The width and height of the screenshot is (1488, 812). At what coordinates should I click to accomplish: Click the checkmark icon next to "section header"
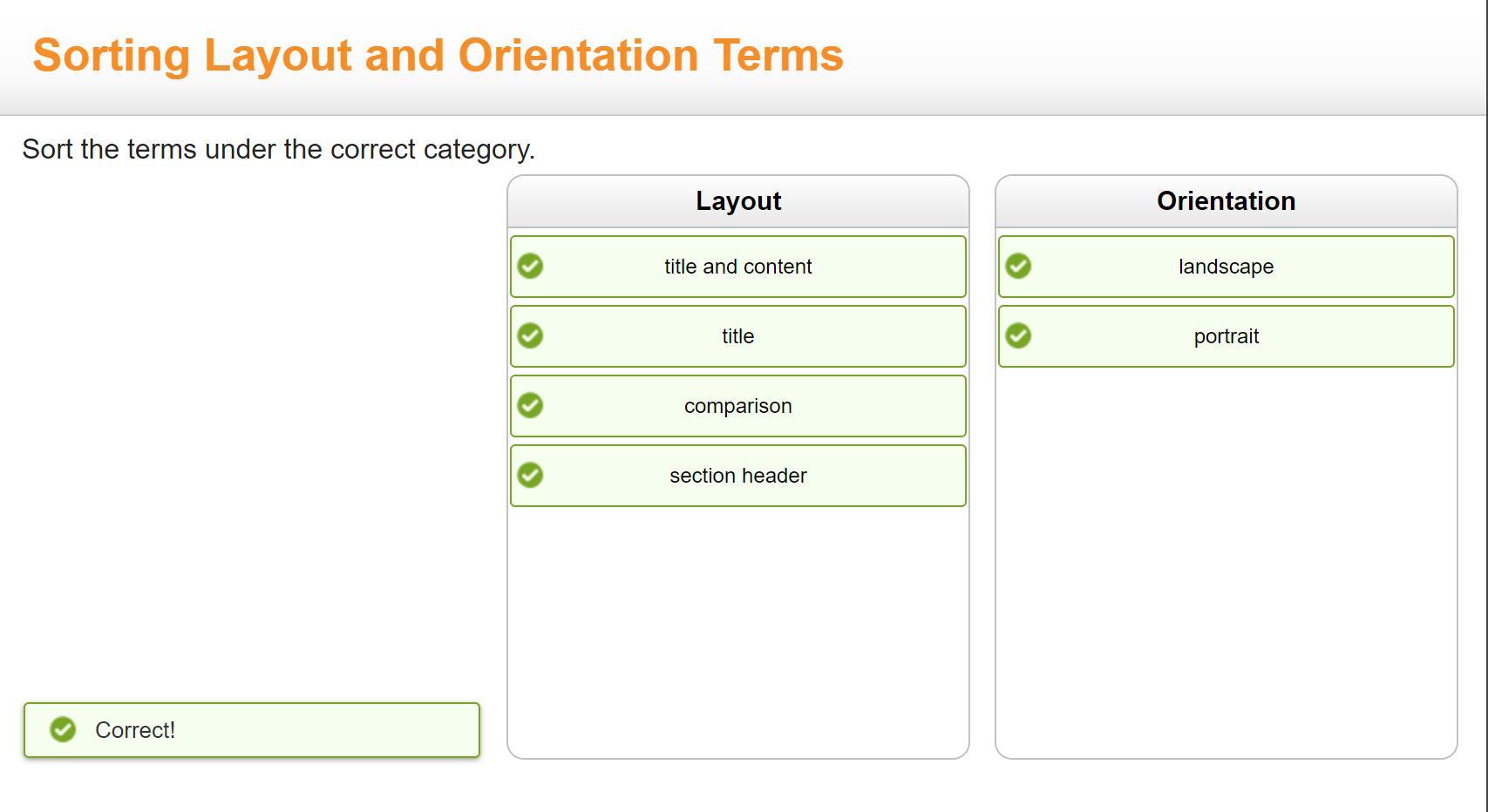click(530, 475)
